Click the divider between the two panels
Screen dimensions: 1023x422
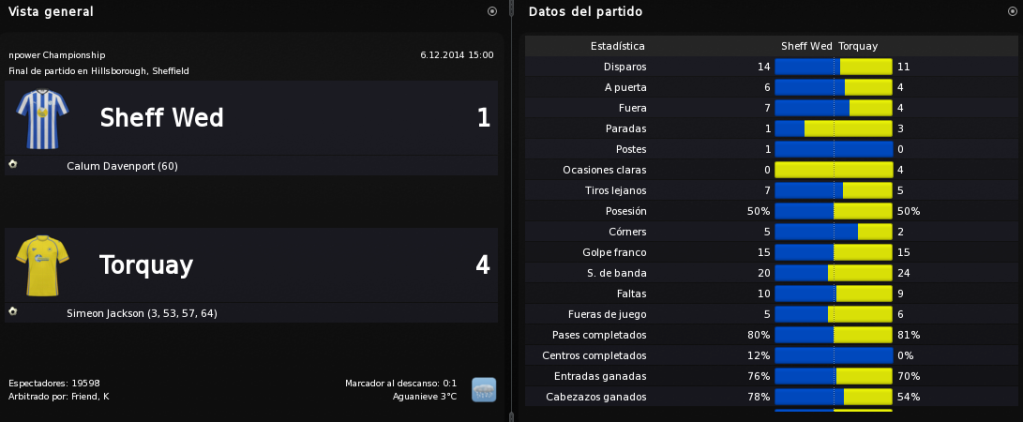tap(512, 211)
